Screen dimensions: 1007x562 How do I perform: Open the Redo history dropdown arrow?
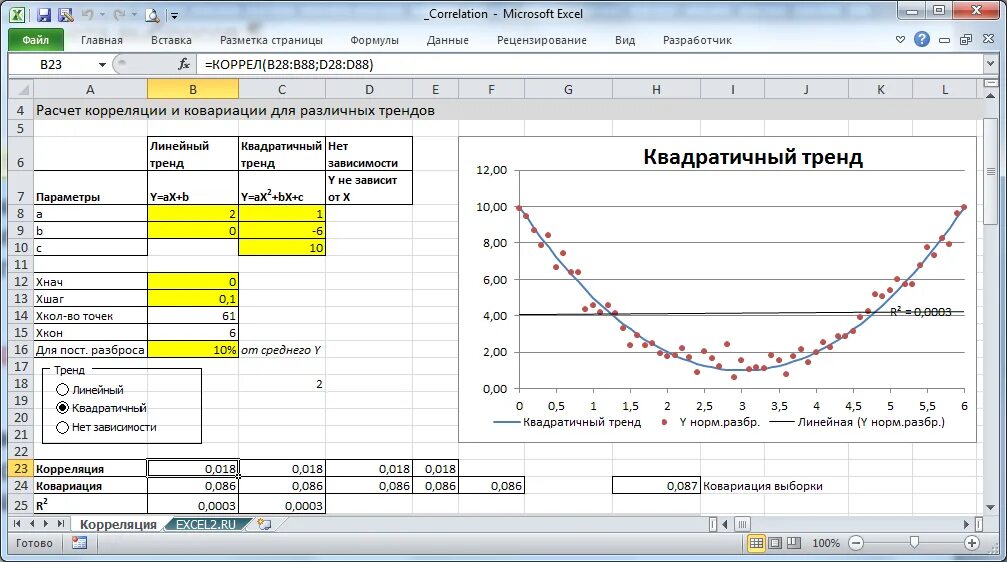[134, 14]
